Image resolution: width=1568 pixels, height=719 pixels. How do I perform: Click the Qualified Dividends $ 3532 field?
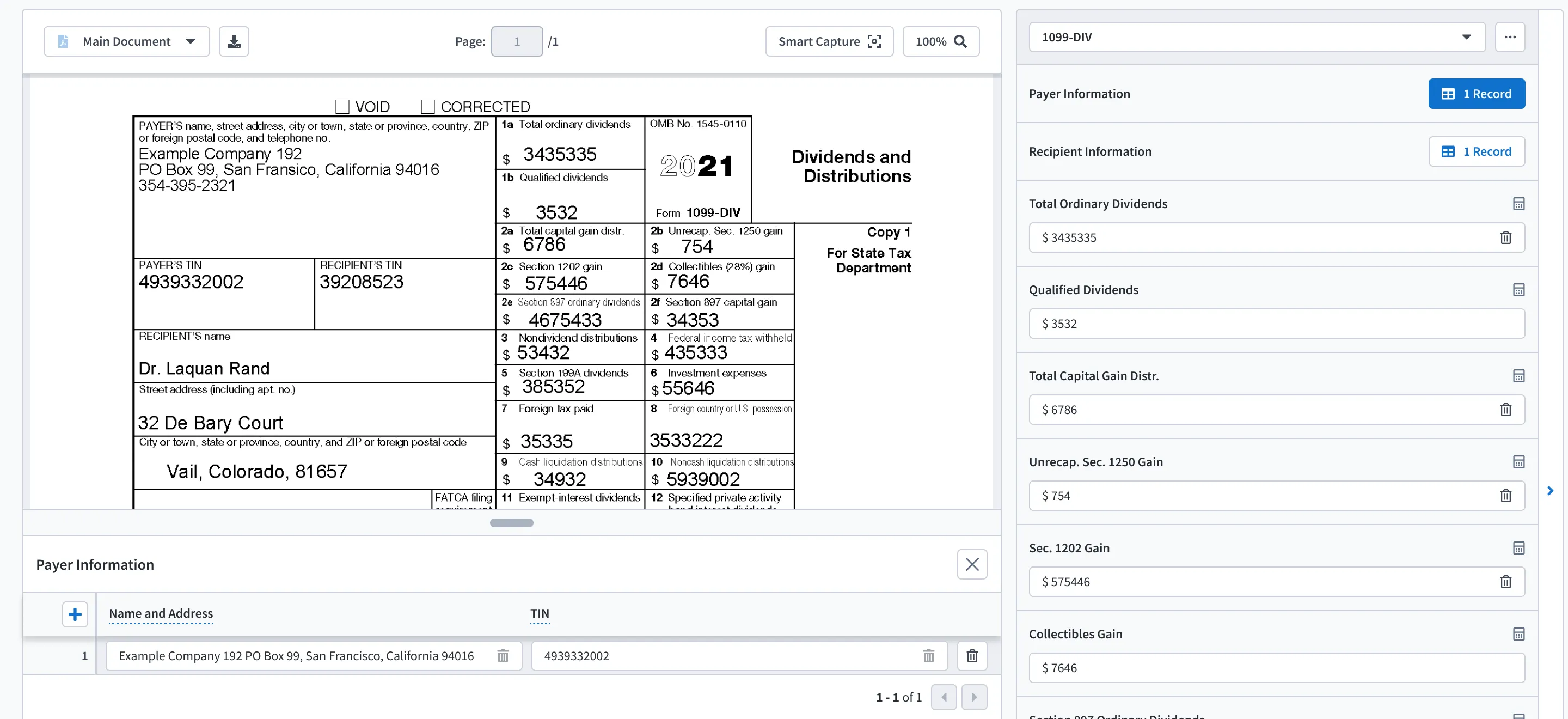point(1276,324)
